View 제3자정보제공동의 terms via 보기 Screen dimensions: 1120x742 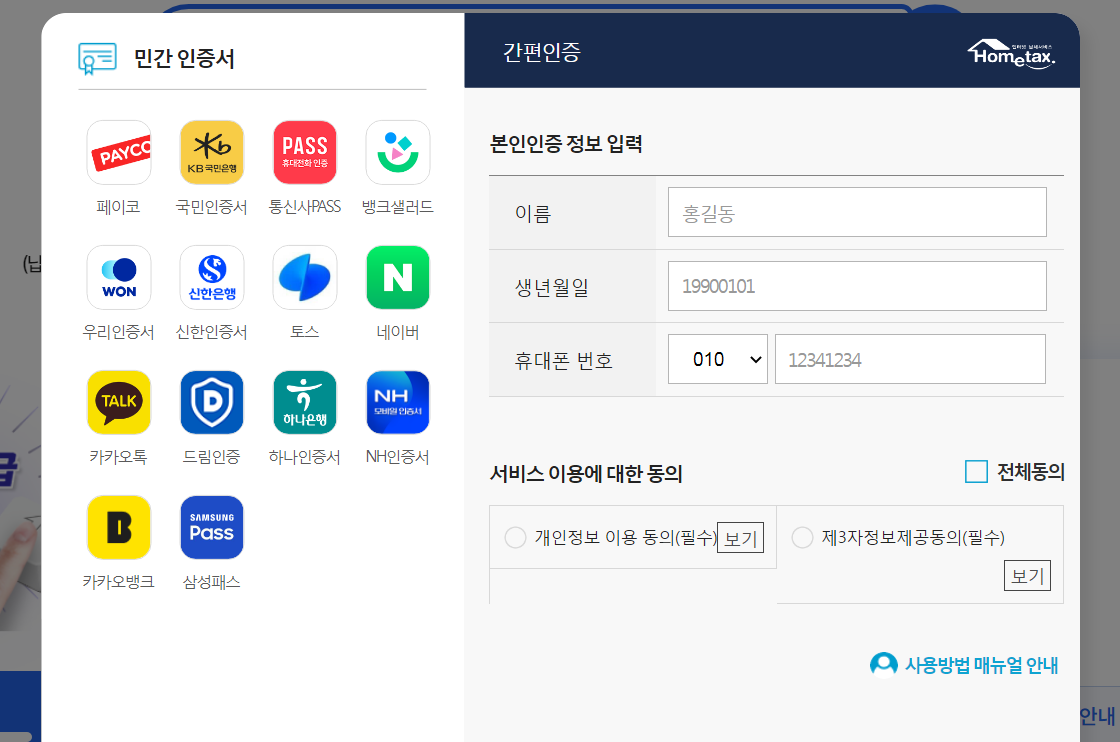pyautogui.click(x=1027, y=576)
